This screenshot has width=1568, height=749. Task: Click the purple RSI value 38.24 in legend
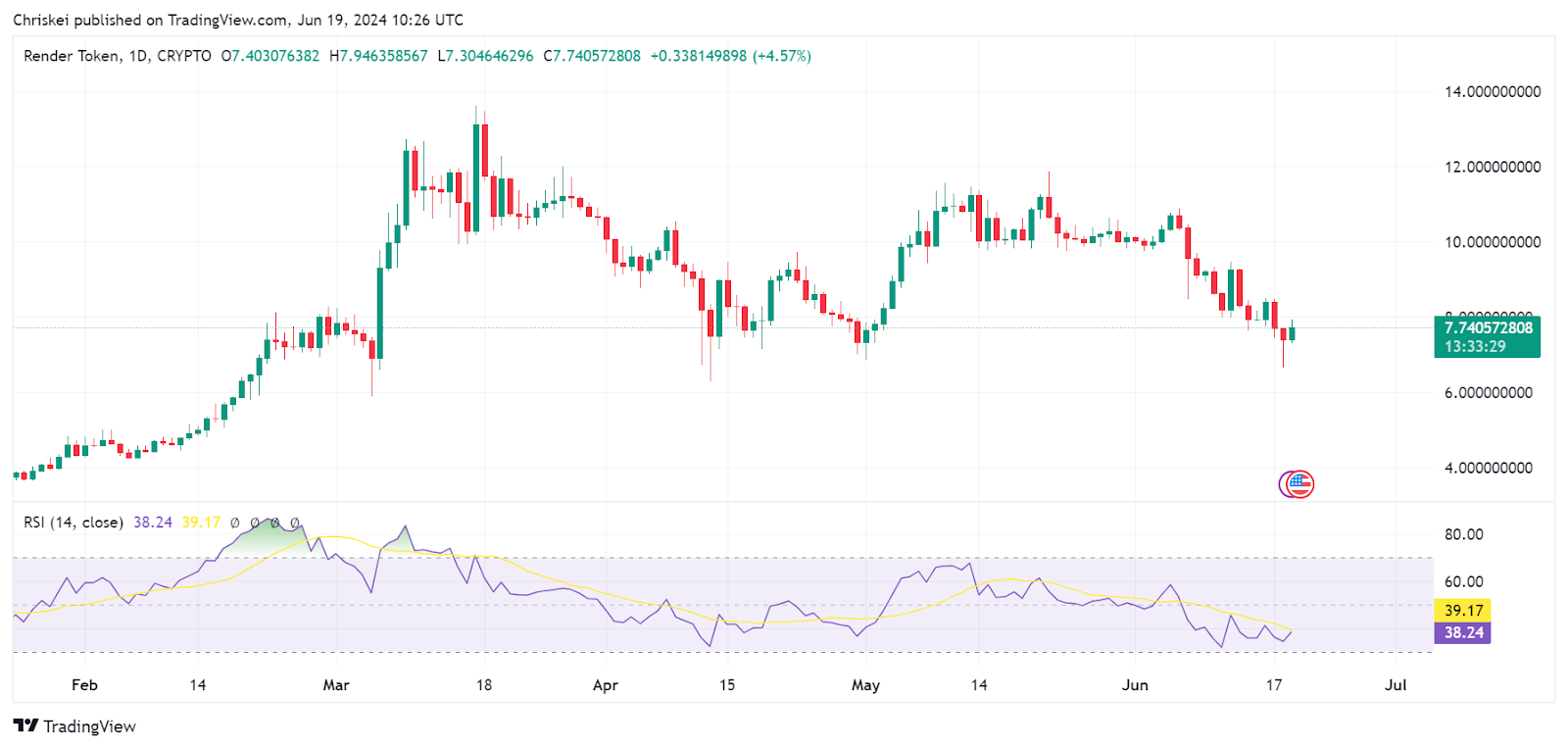[153, 523]
